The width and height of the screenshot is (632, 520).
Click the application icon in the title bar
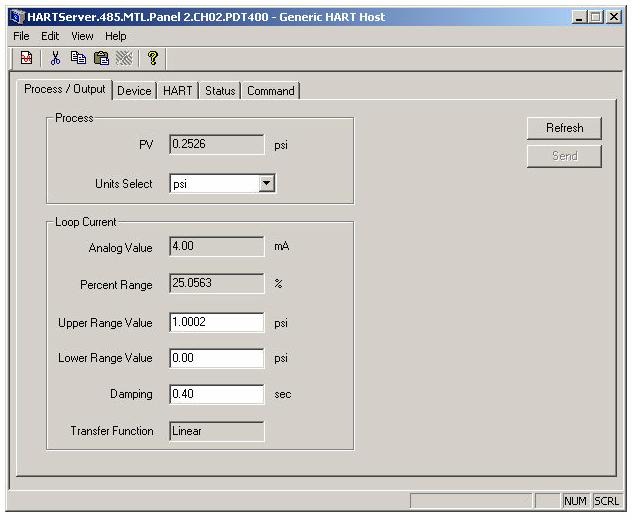coord(17,17)
